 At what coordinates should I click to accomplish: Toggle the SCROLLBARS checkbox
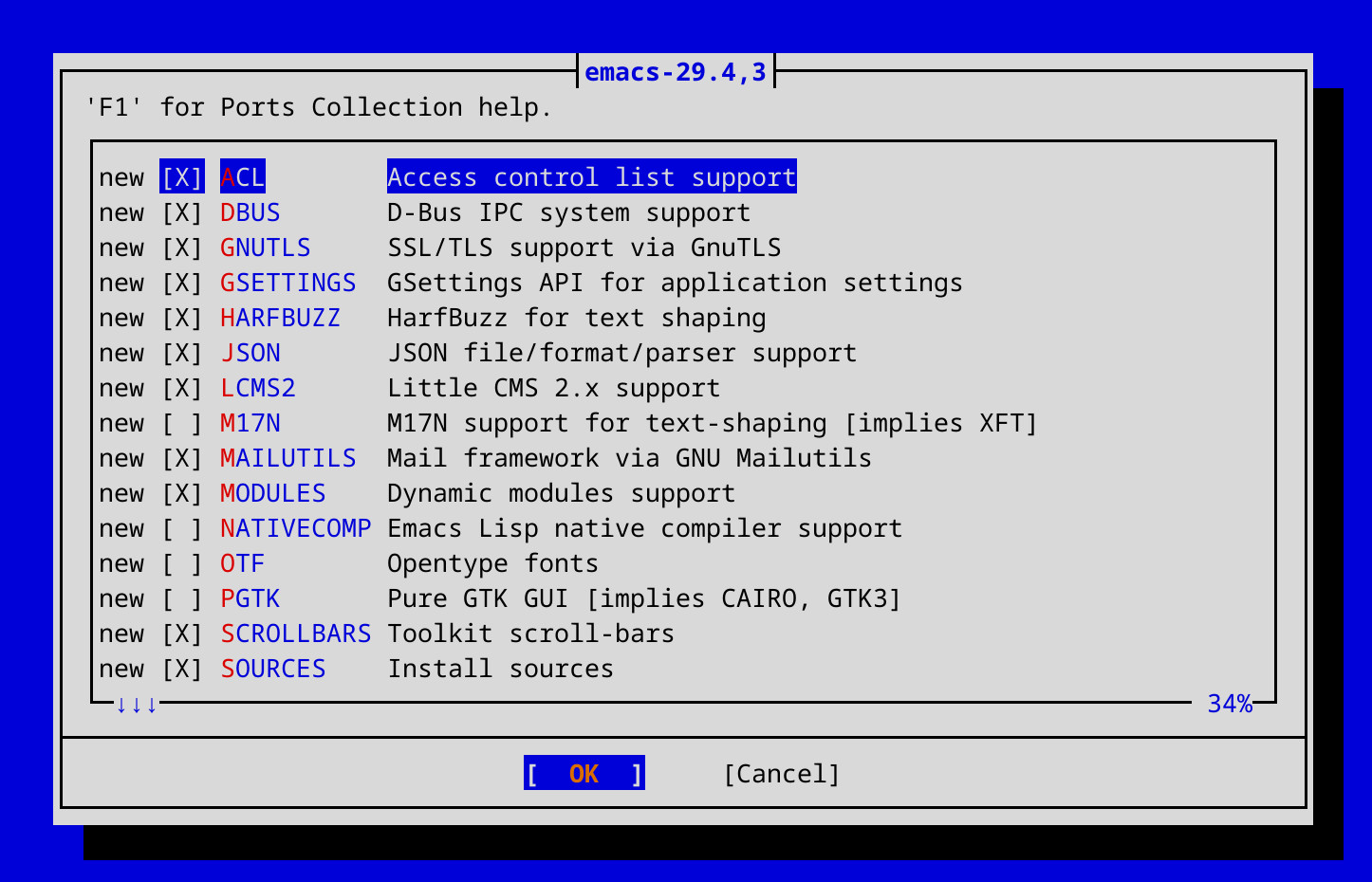point(182,634)
